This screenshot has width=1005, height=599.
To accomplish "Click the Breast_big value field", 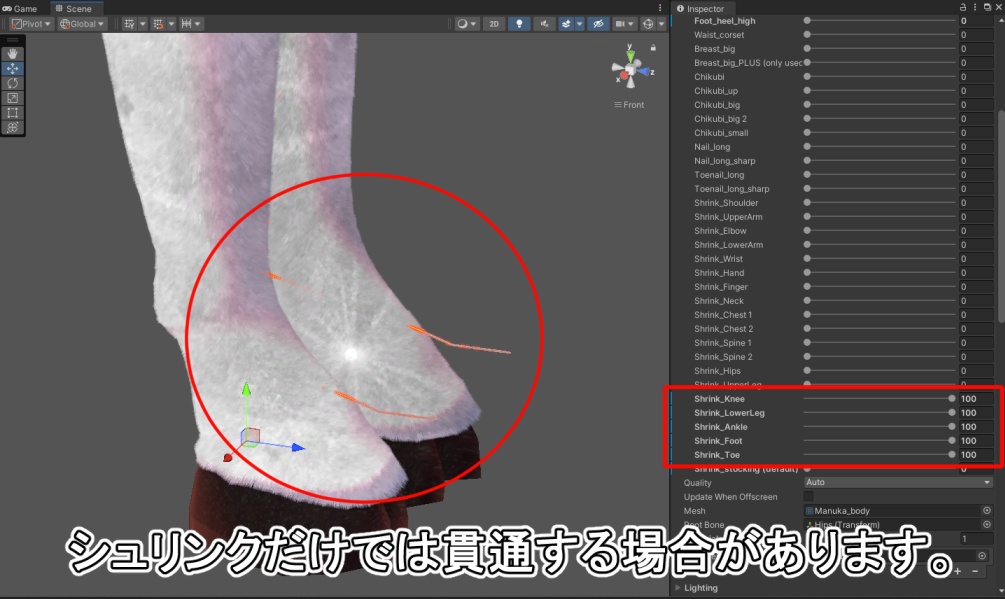I will click(976, 49).
